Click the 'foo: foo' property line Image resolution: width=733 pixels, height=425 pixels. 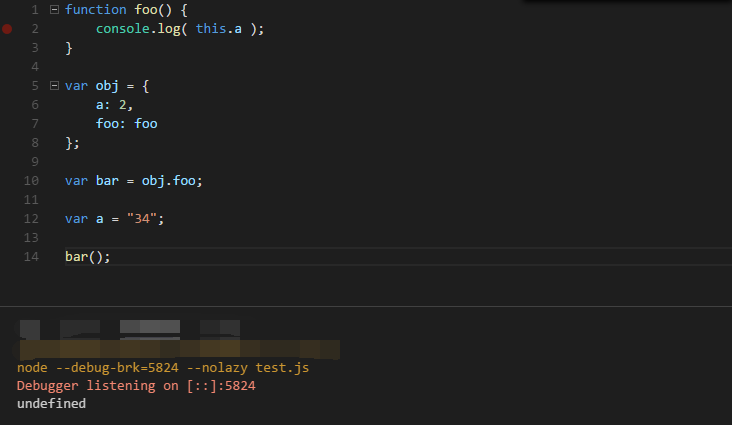pyautogui.click(x=127, y=124)
